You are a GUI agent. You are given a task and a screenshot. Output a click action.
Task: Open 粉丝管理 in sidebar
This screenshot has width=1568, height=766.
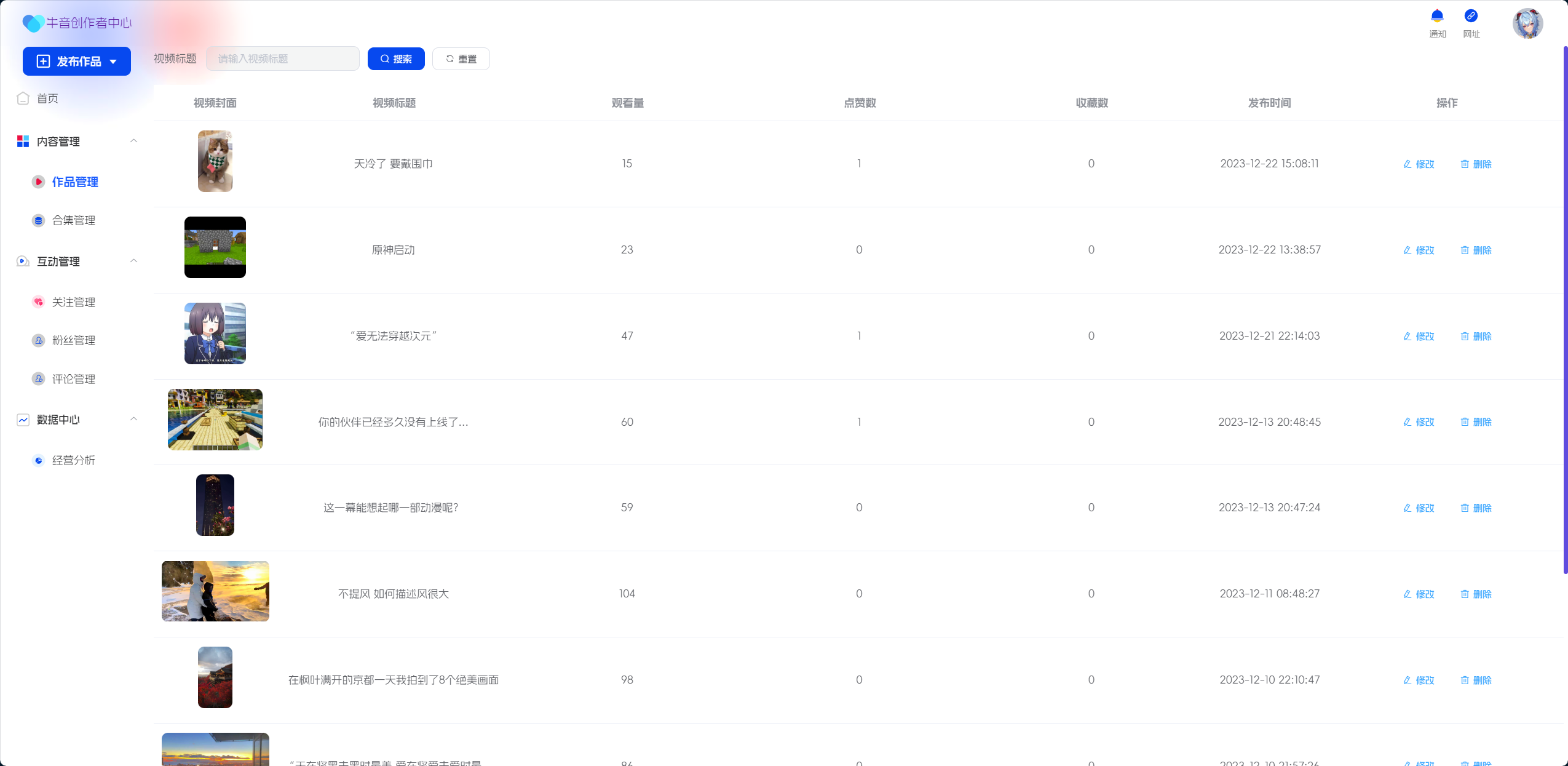73,340
